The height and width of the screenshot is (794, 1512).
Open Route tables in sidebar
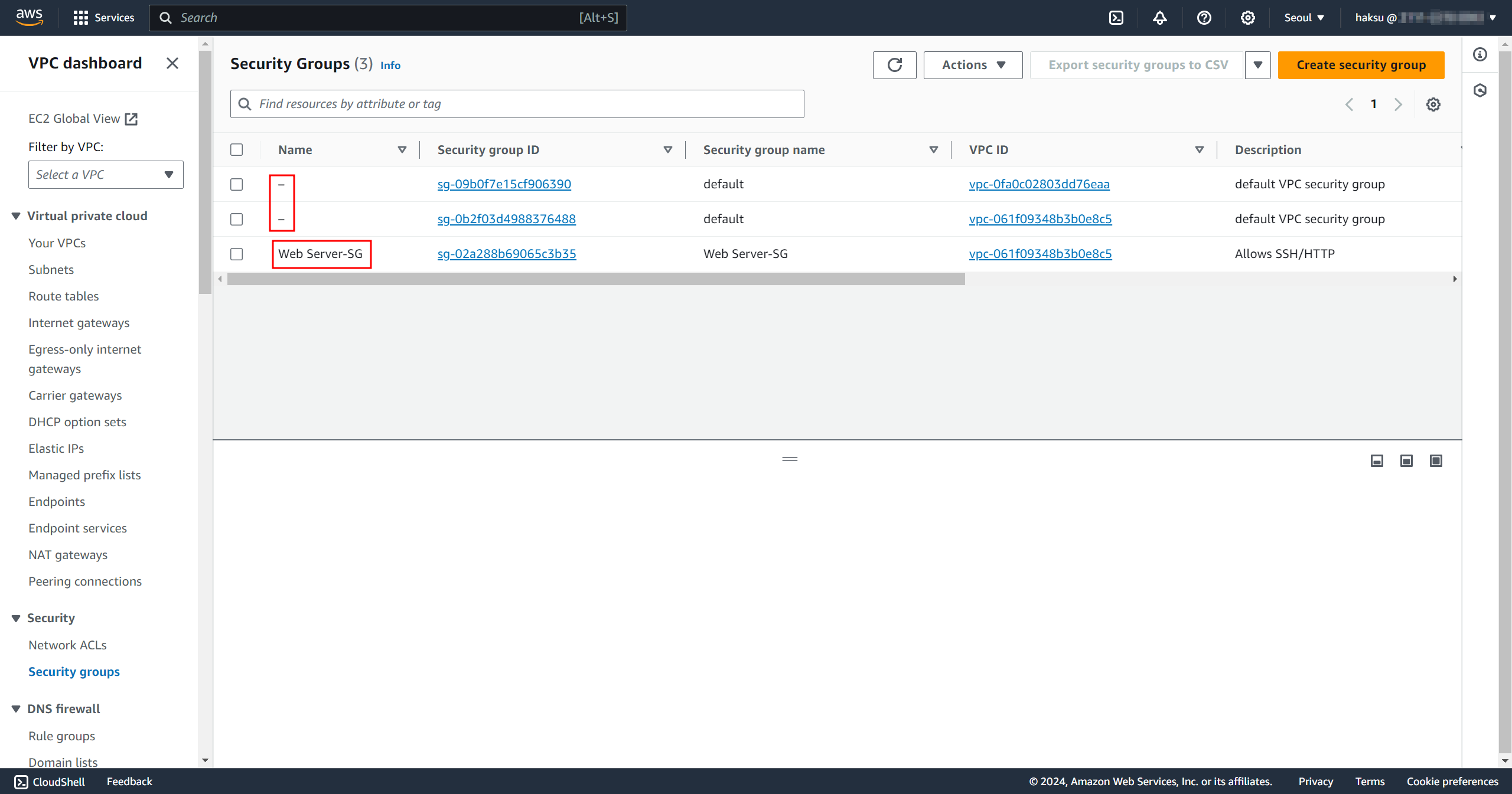click(63, 296)
